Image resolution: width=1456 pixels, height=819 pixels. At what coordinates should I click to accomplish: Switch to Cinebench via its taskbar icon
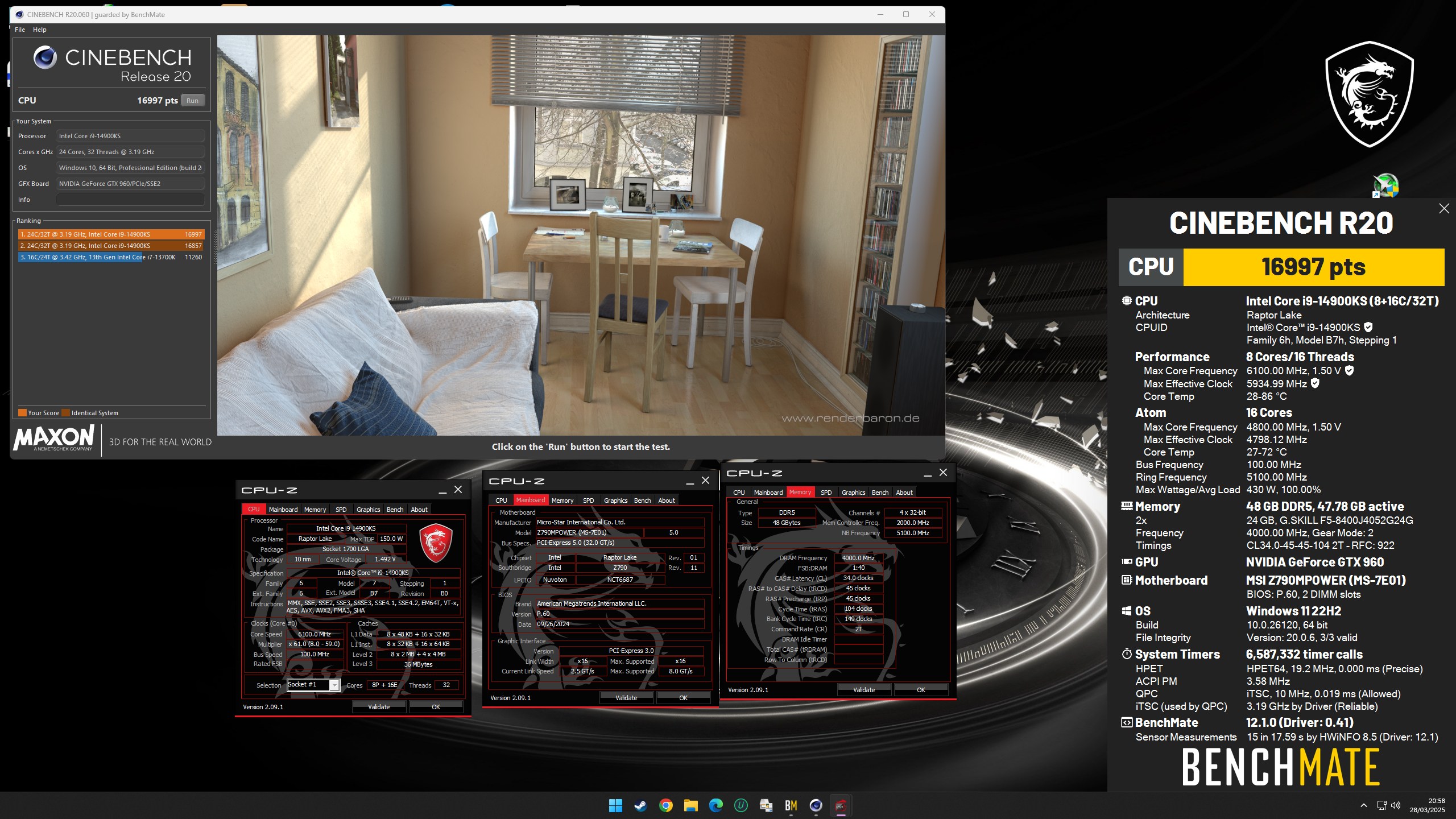click(x=816, y=805)
